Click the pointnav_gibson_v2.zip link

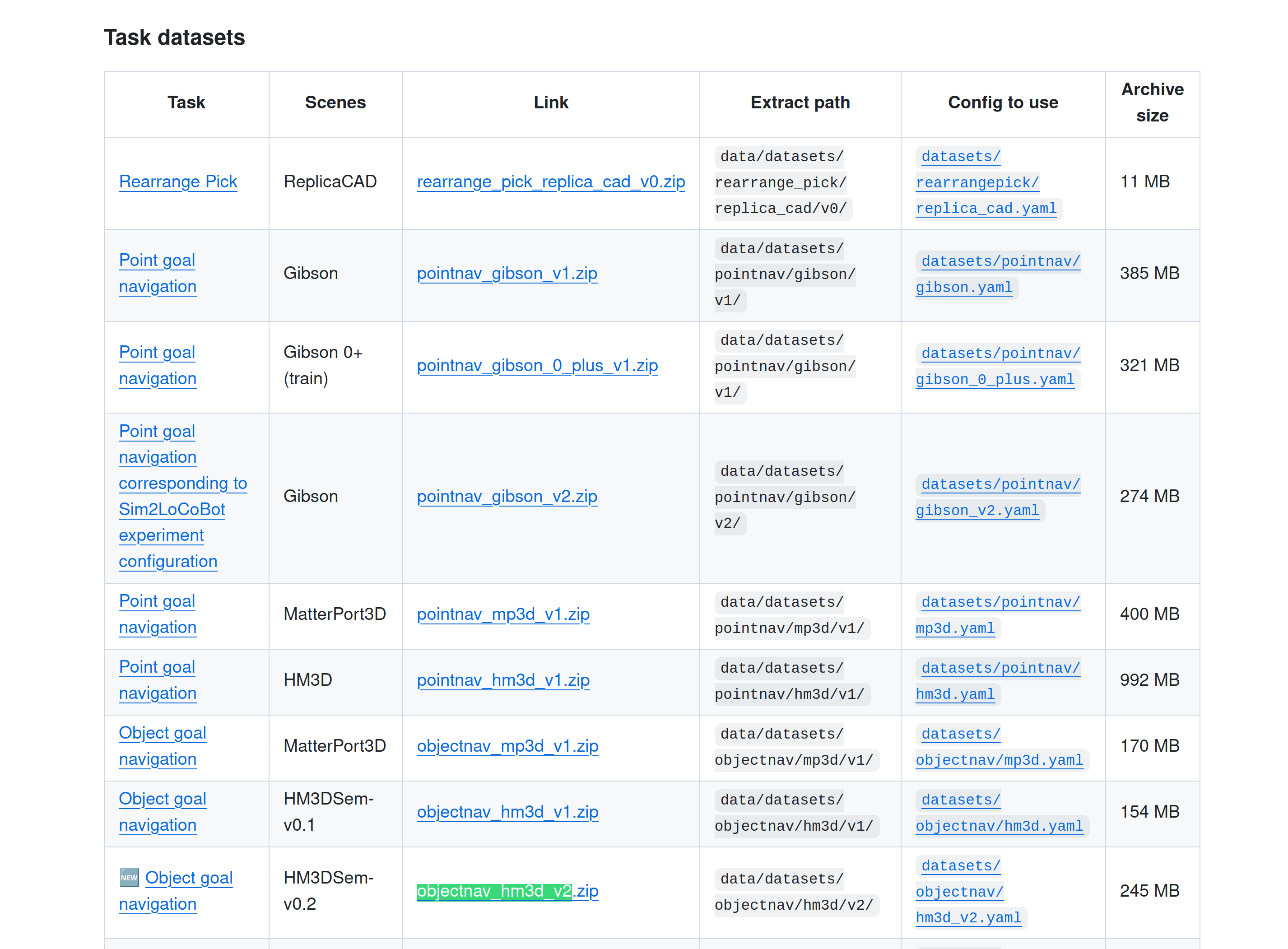(x=507, y=496)
